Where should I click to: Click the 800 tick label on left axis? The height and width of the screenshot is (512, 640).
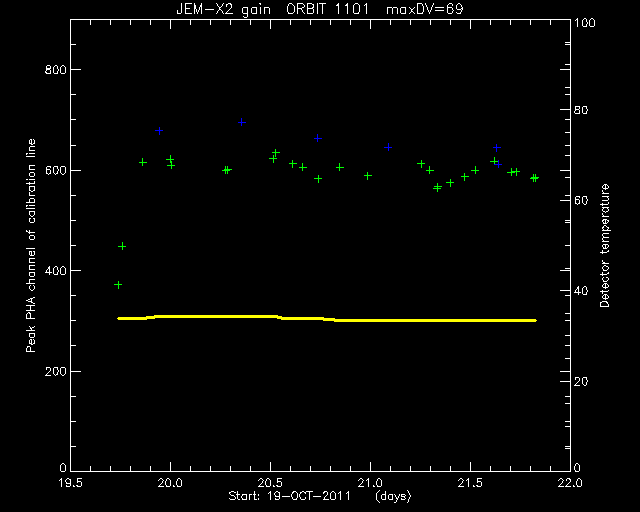[x=56, y=69]
